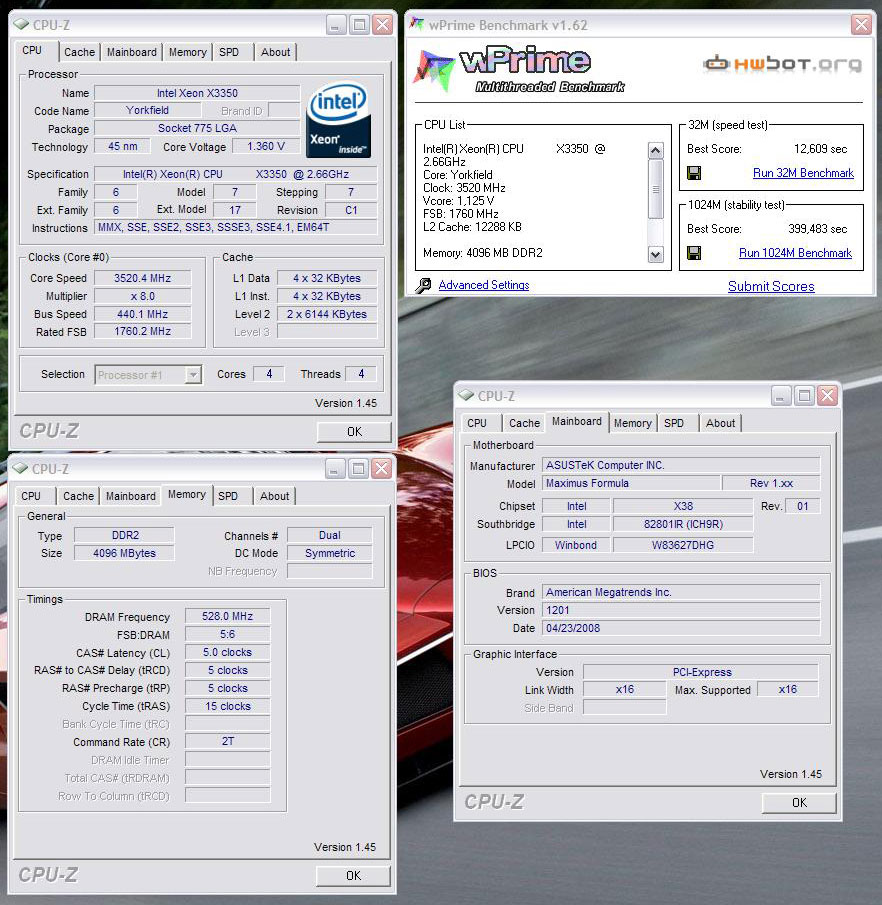Click the Maximus Formula model field

coord(631,483)
